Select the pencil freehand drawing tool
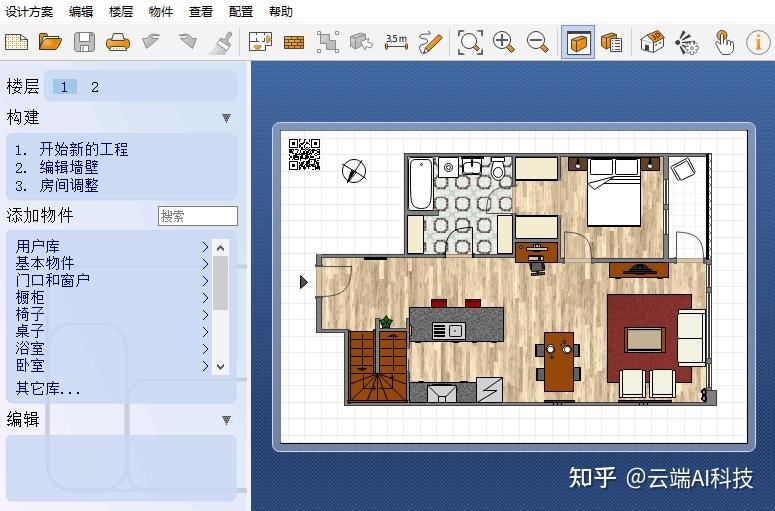 pyautogui.click(x=430, y=43)
